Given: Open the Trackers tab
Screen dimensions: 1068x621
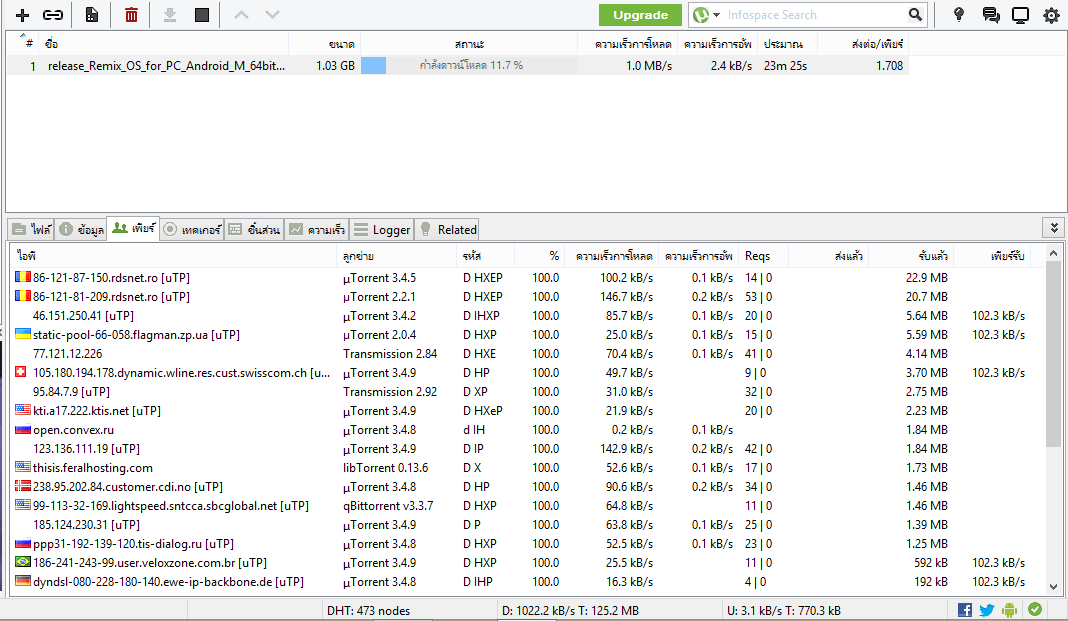Looking at the screenshot, I should click(x=192, y=229).
